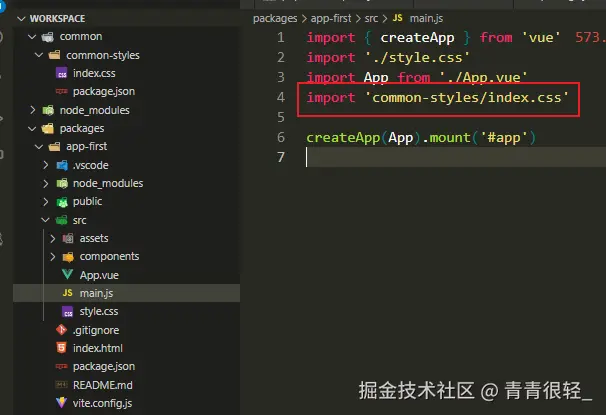Click line number 1 in the gutter
606x415 pixels.
pyautogui.click(x=281, y=37)
